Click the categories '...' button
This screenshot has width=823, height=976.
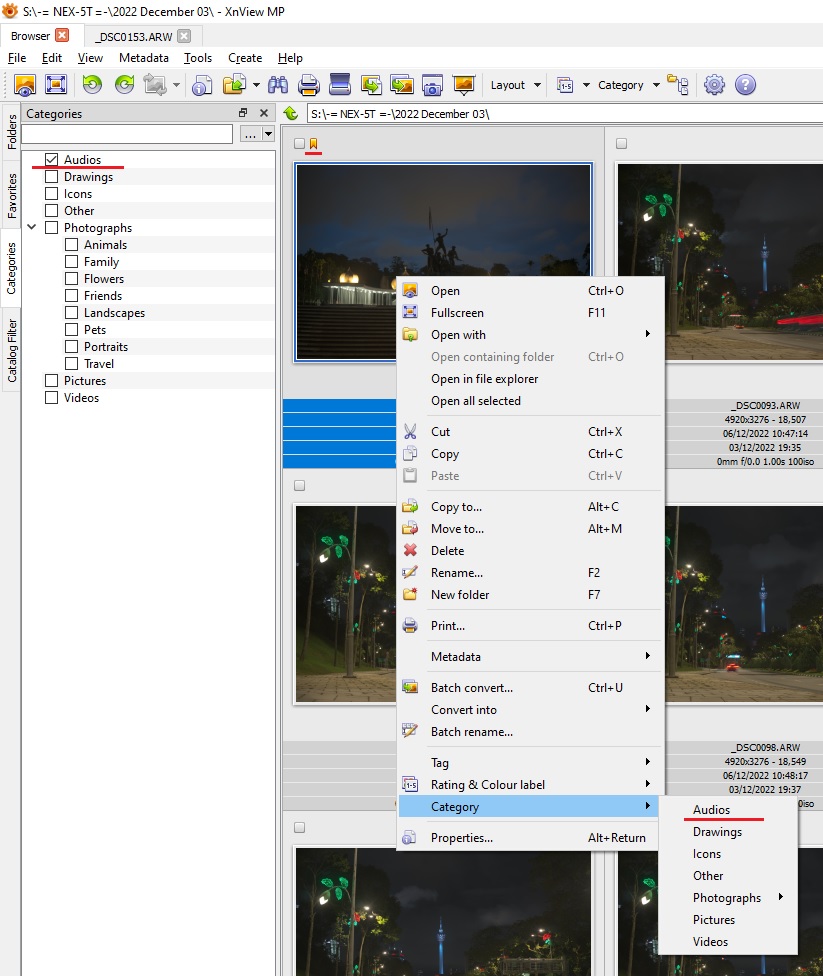click(250, 134)
